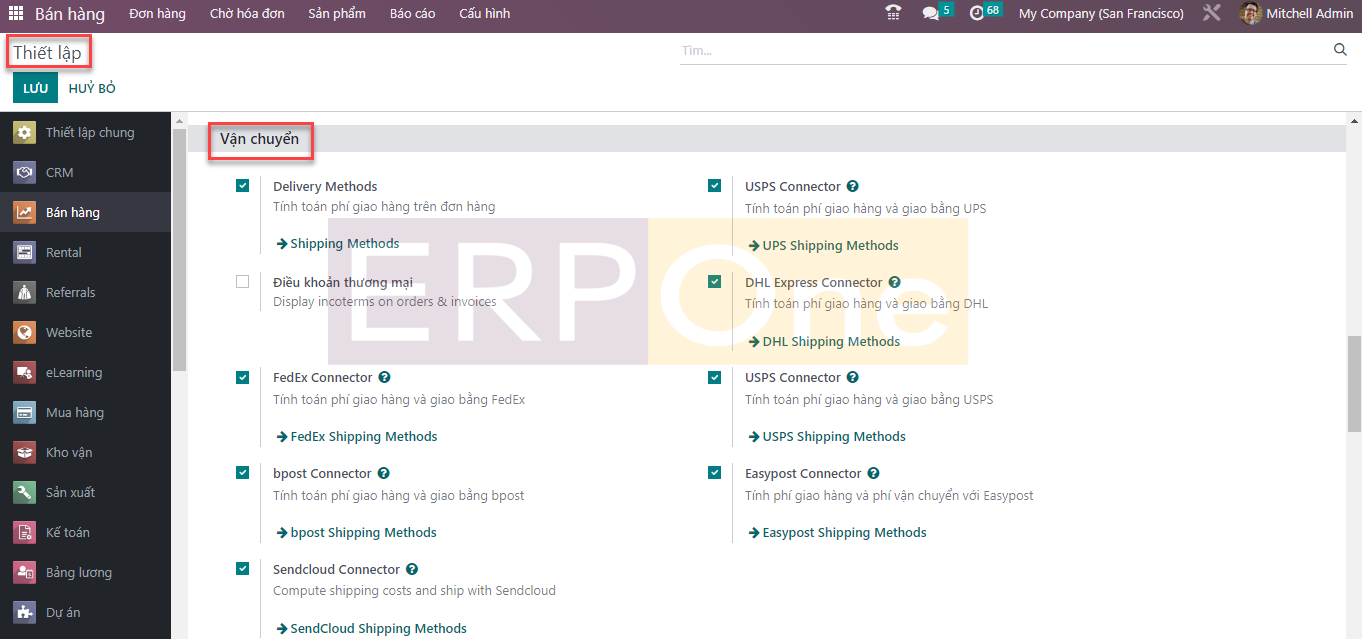Image resolution: width=1362 pixels, height=639 pixels.
Task: Select the Kho vận settings tab
Action: click(69, 453)
